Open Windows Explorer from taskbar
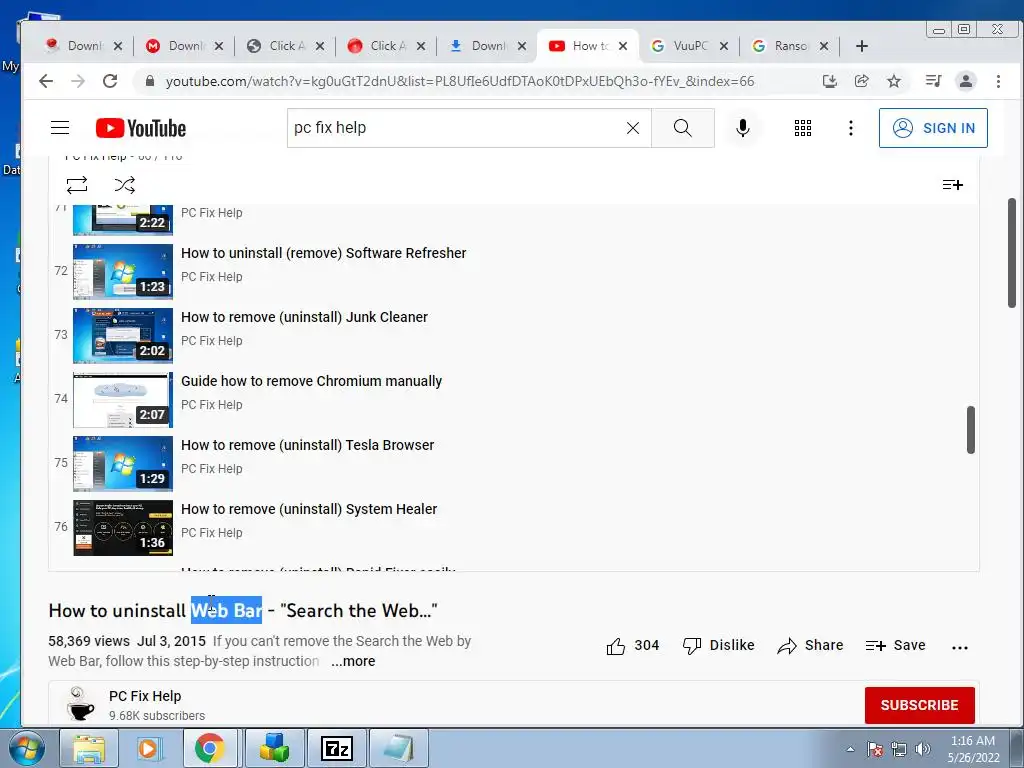 (89, 748)
